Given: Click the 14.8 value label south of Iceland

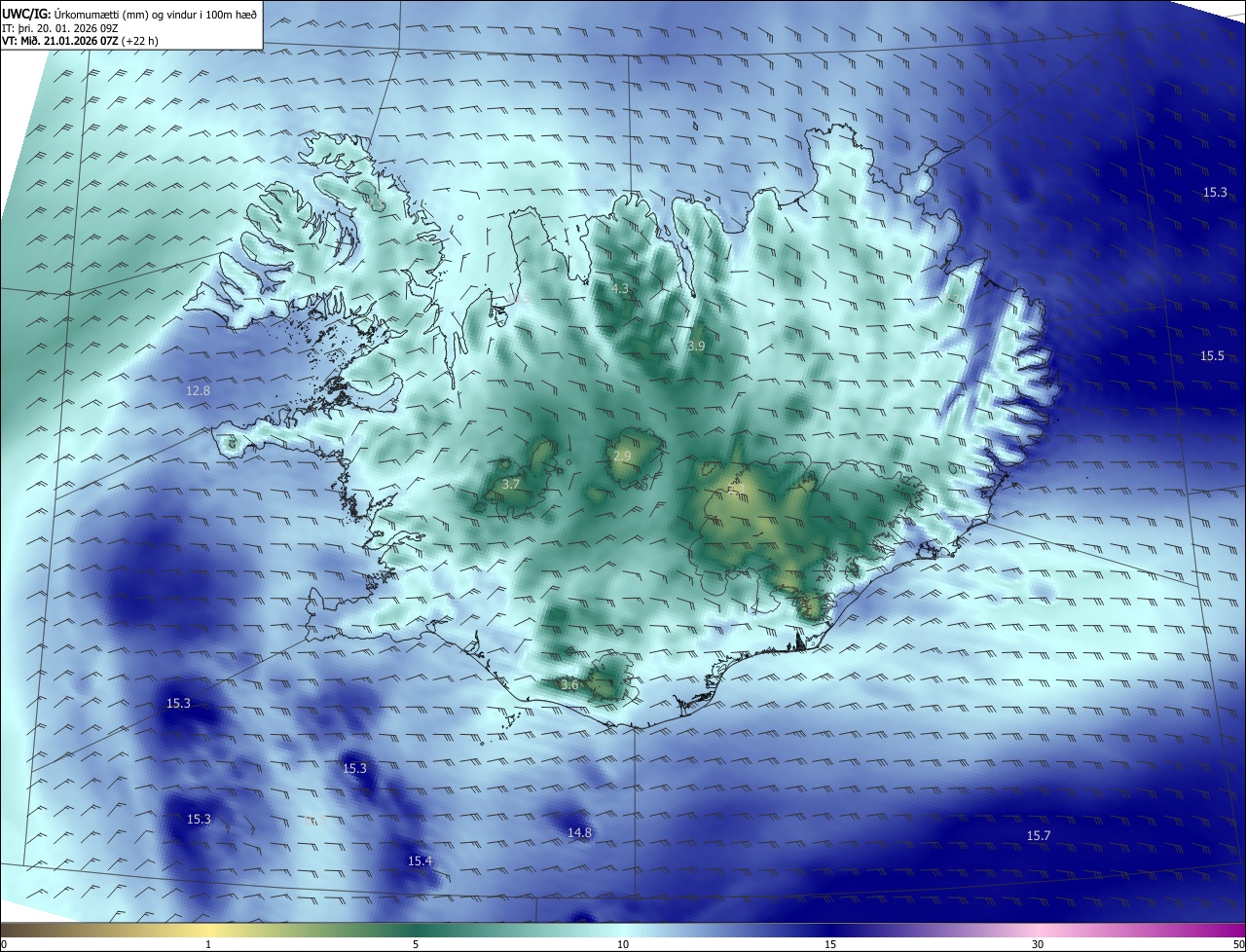Looking at the screenshot, I should coord(579,832).
